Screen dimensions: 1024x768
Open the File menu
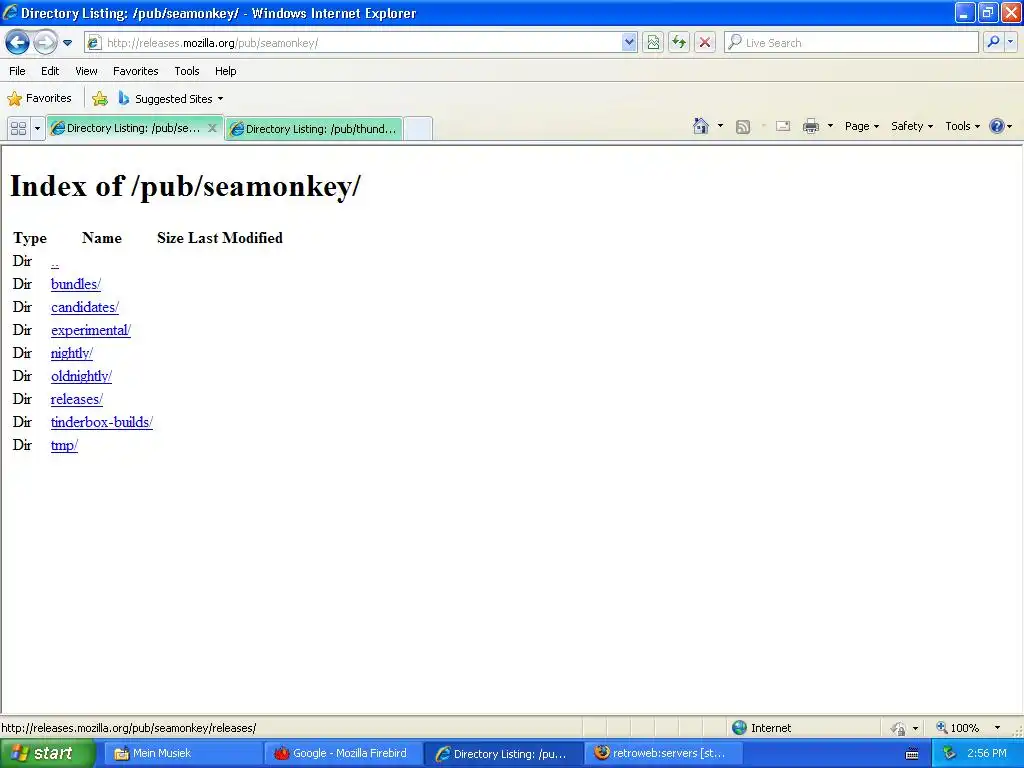point(17,71)
